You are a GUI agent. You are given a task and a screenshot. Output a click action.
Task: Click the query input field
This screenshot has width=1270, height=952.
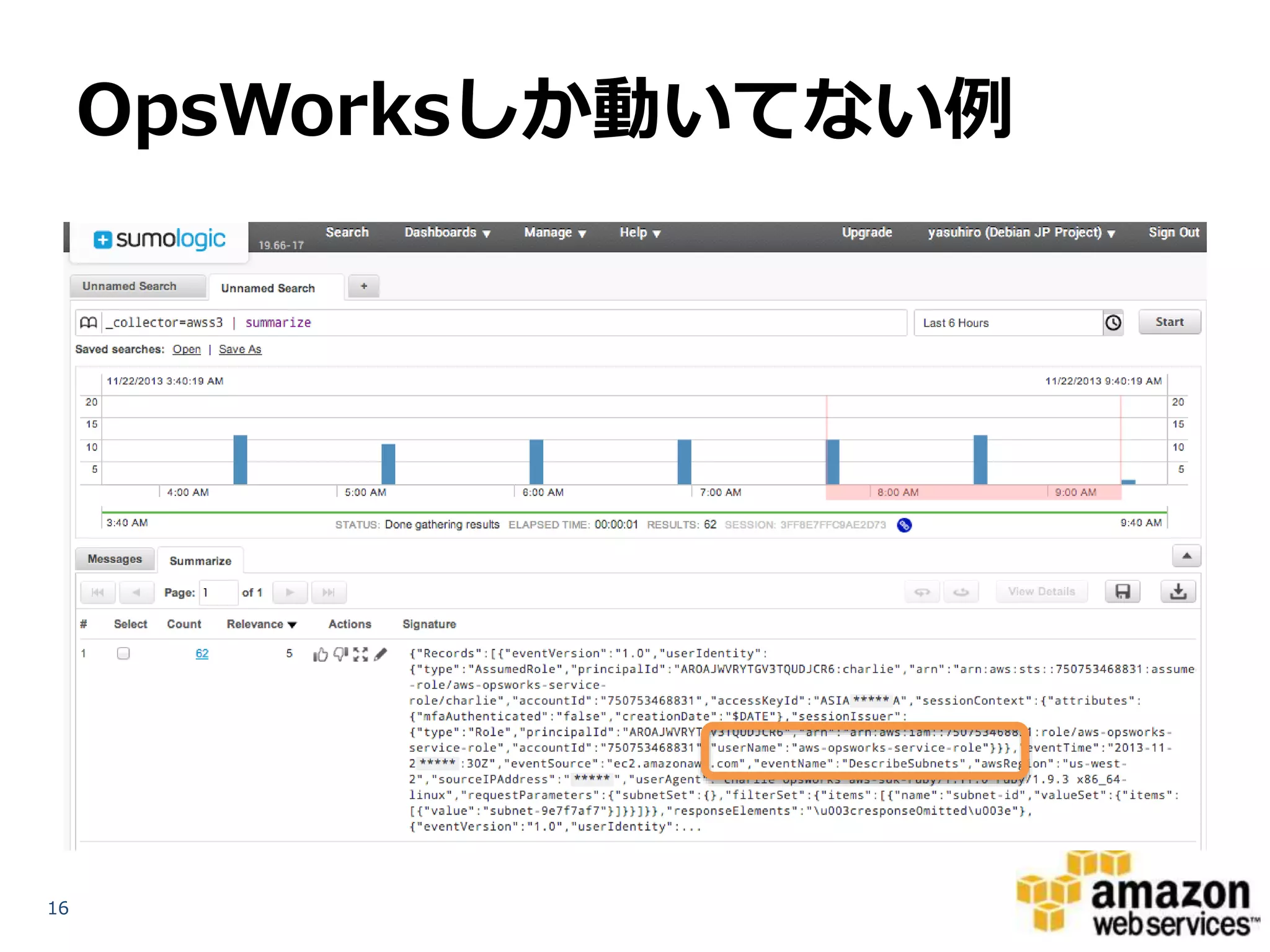tap(505, 323)
